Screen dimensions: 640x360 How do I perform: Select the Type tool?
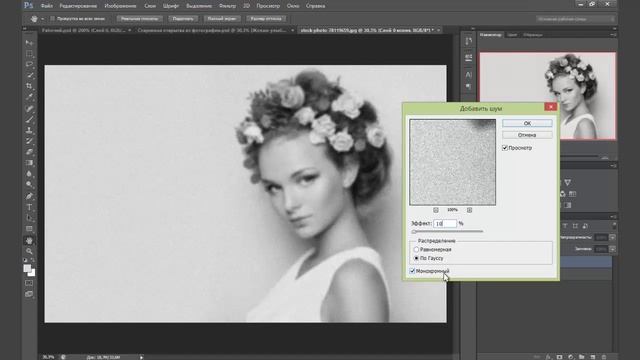29,207
